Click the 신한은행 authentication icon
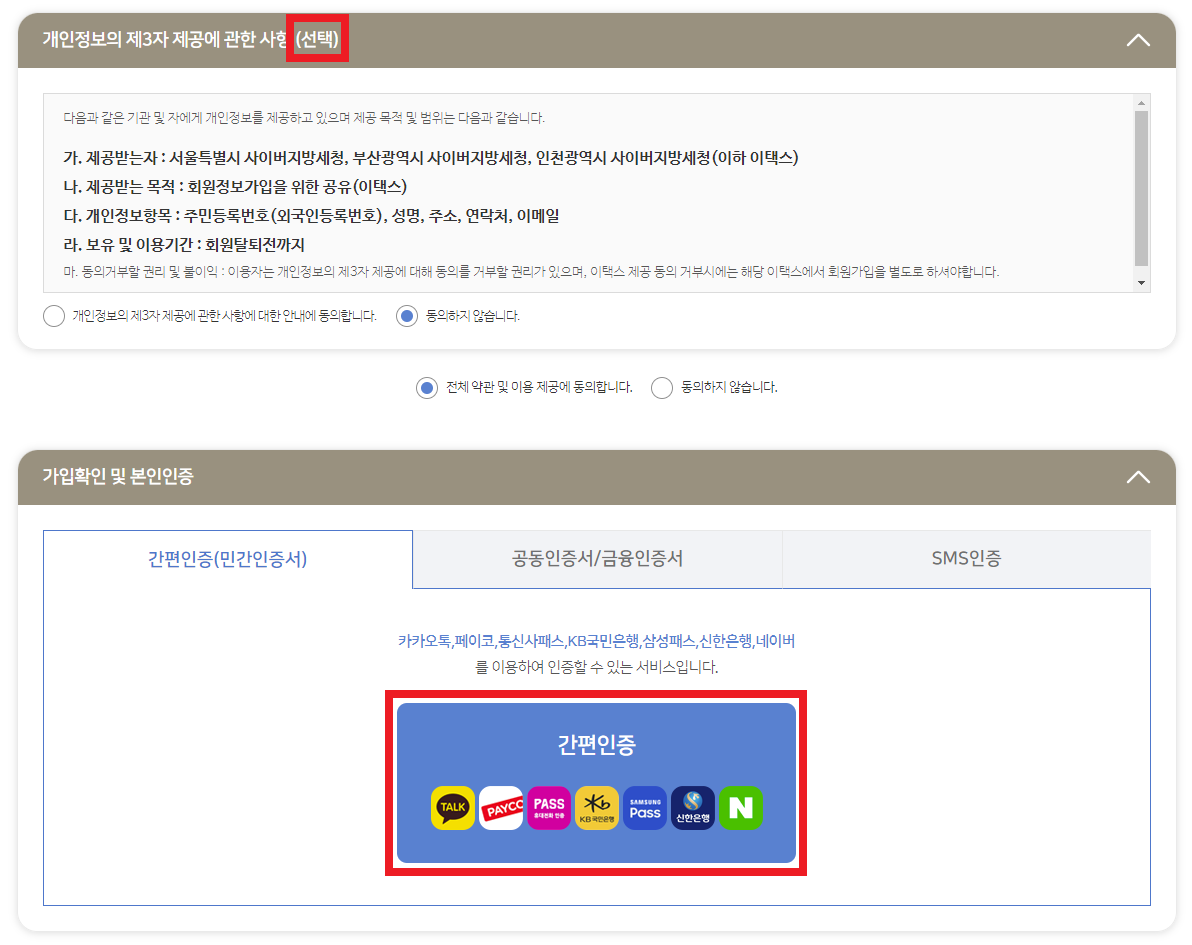 pos(693,807)
